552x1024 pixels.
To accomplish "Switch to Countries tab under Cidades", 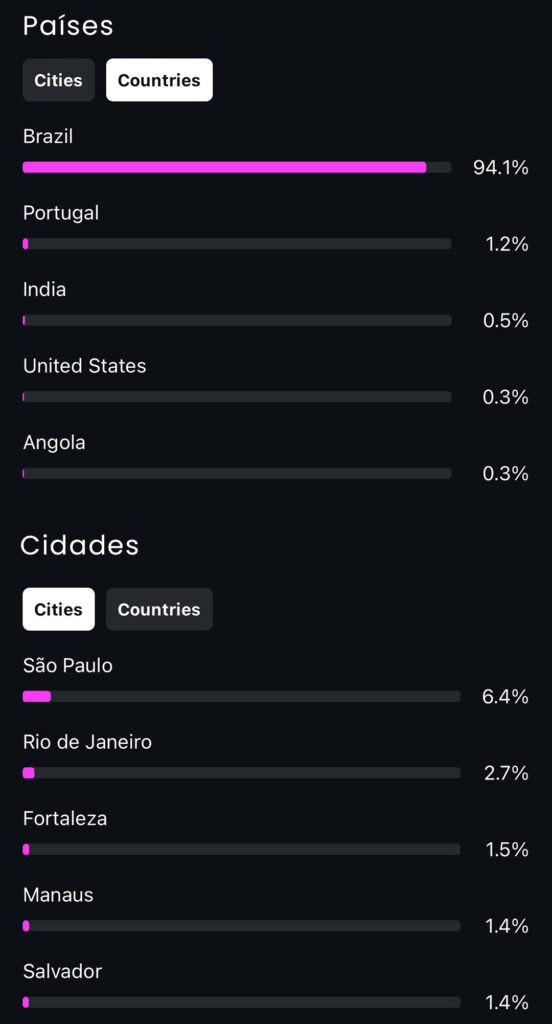I will click(159, 609).
